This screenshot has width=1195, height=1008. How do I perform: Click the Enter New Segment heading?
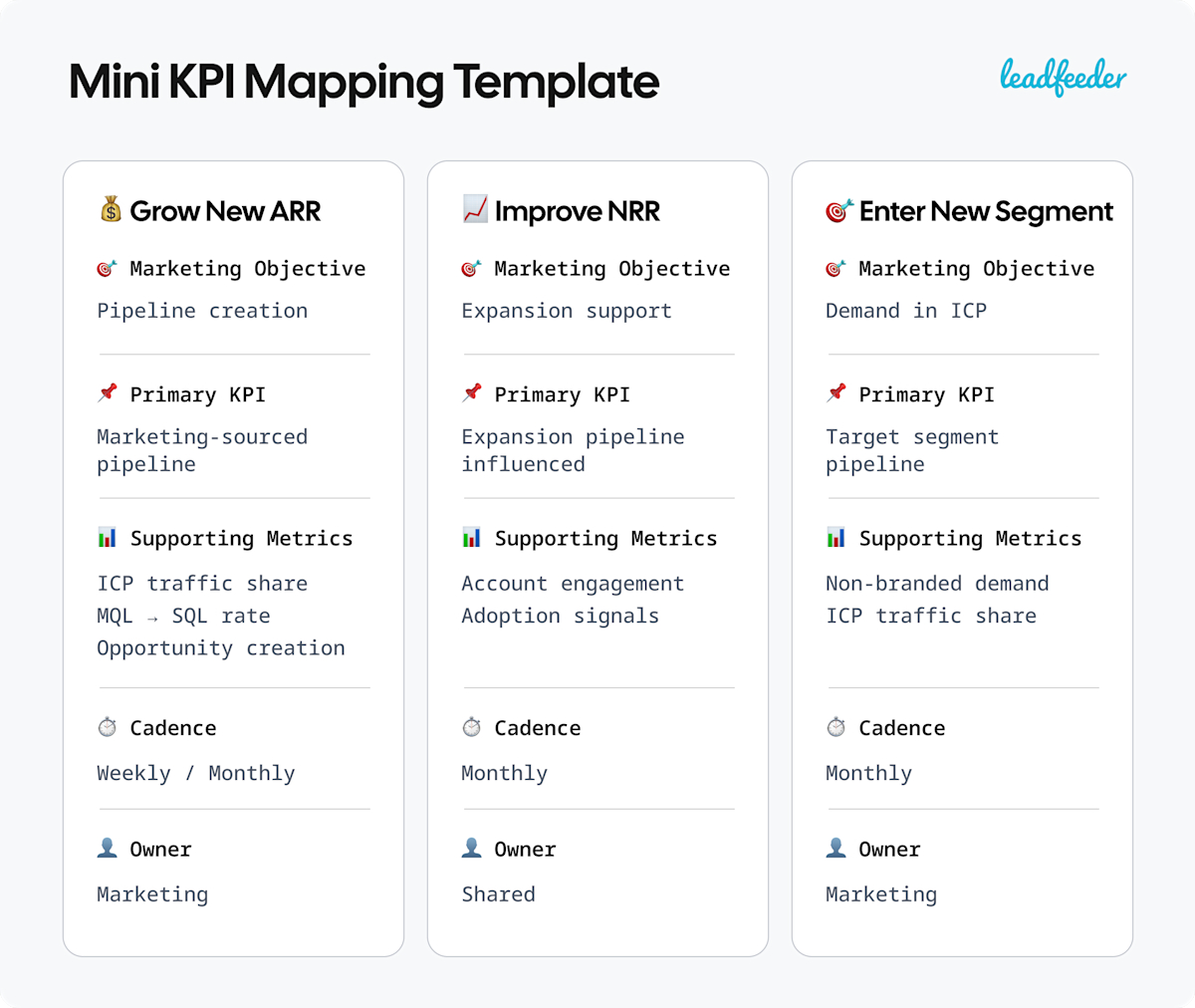(986, 211)
